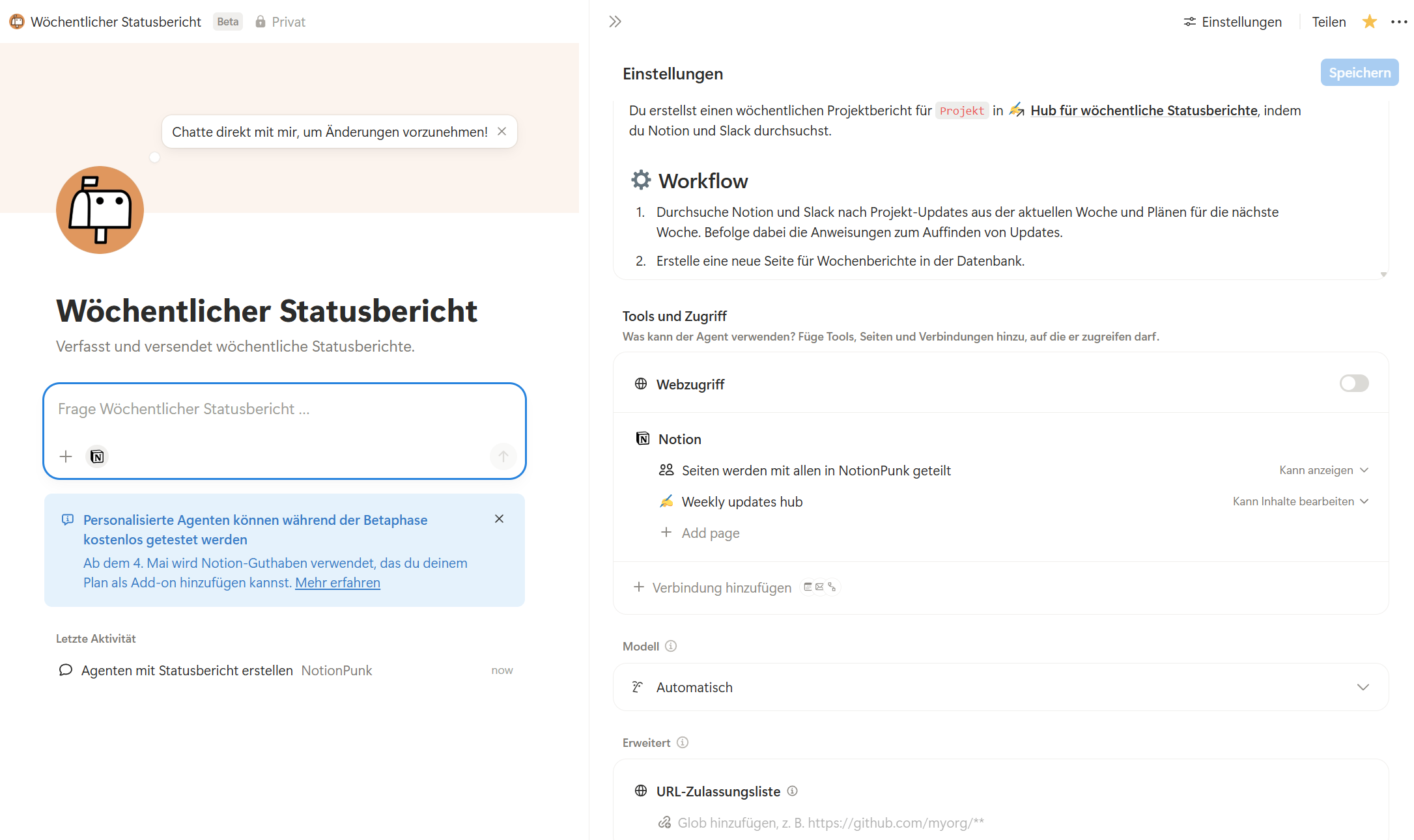The width and height of the screenshot is (1414, 840).
Task: Click the Frage Wöchentlicher Statusbericht input field
Action: click(x=285, y=409)
